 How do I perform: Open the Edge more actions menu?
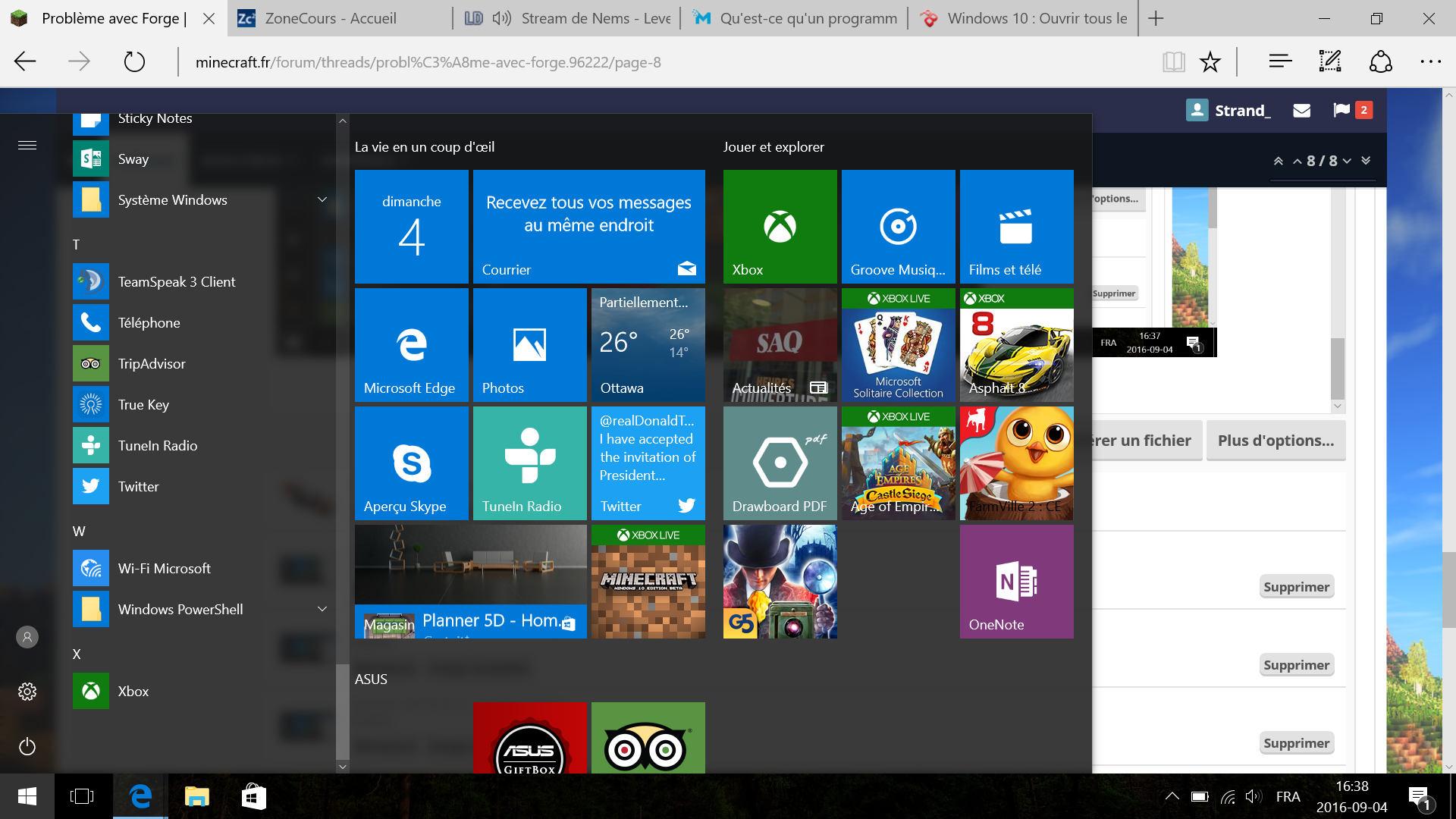pyautogui.click(x=1430, y=62)
